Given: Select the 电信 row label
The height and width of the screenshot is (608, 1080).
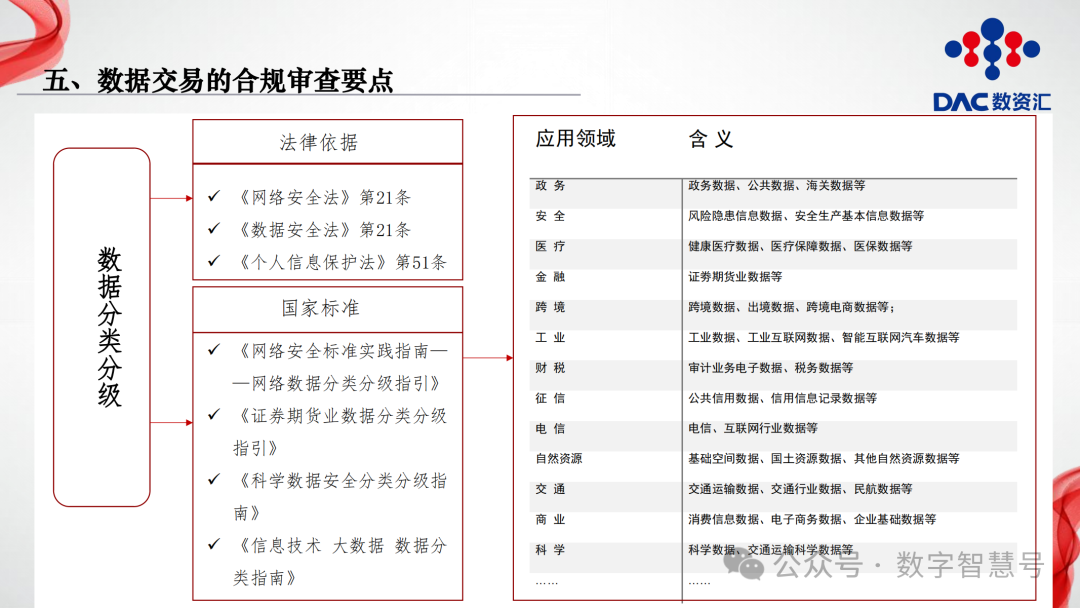Looking at the screenshot, I should [550, 428].
